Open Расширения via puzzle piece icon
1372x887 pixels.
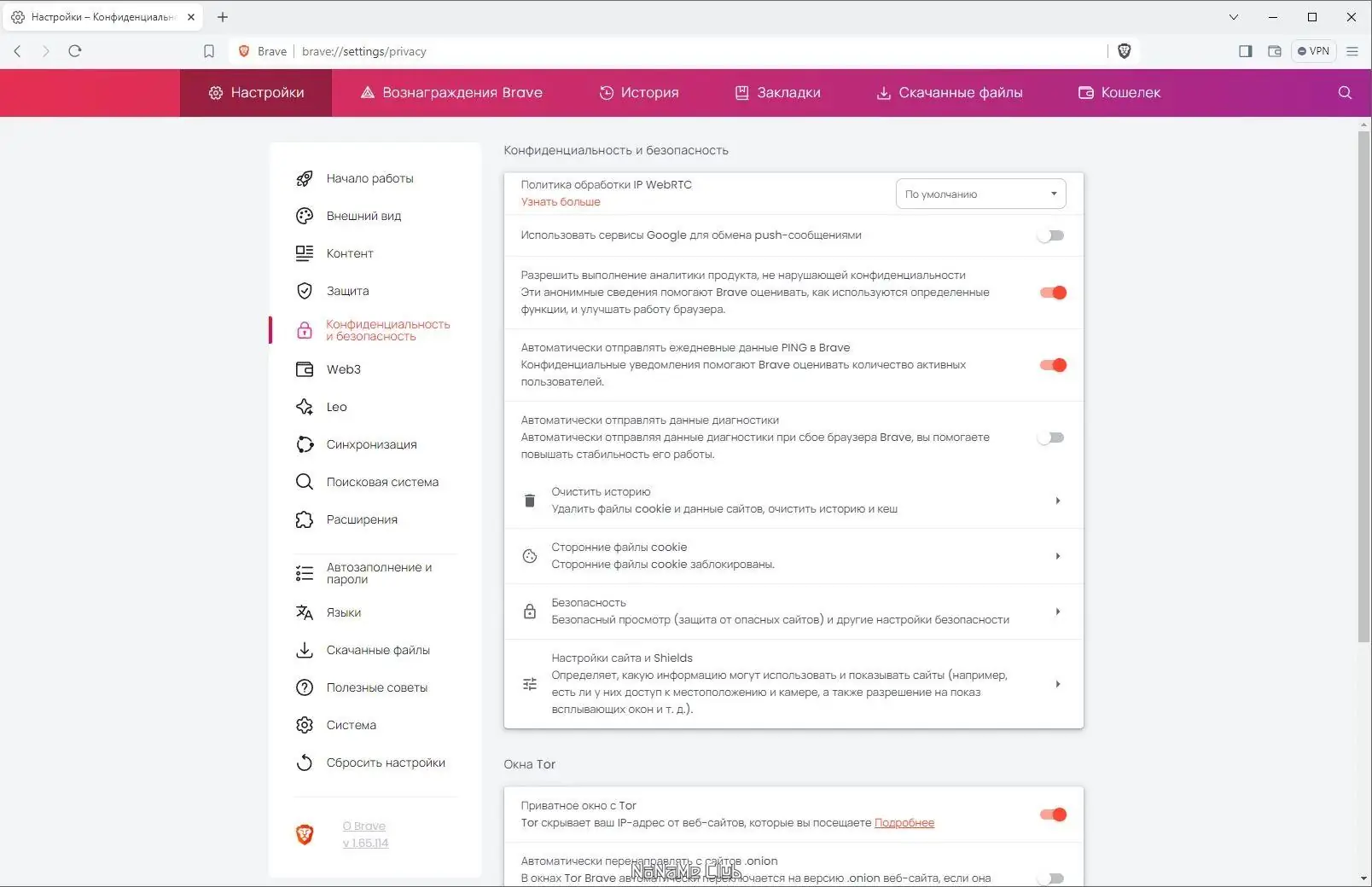[x=305, y=519]
